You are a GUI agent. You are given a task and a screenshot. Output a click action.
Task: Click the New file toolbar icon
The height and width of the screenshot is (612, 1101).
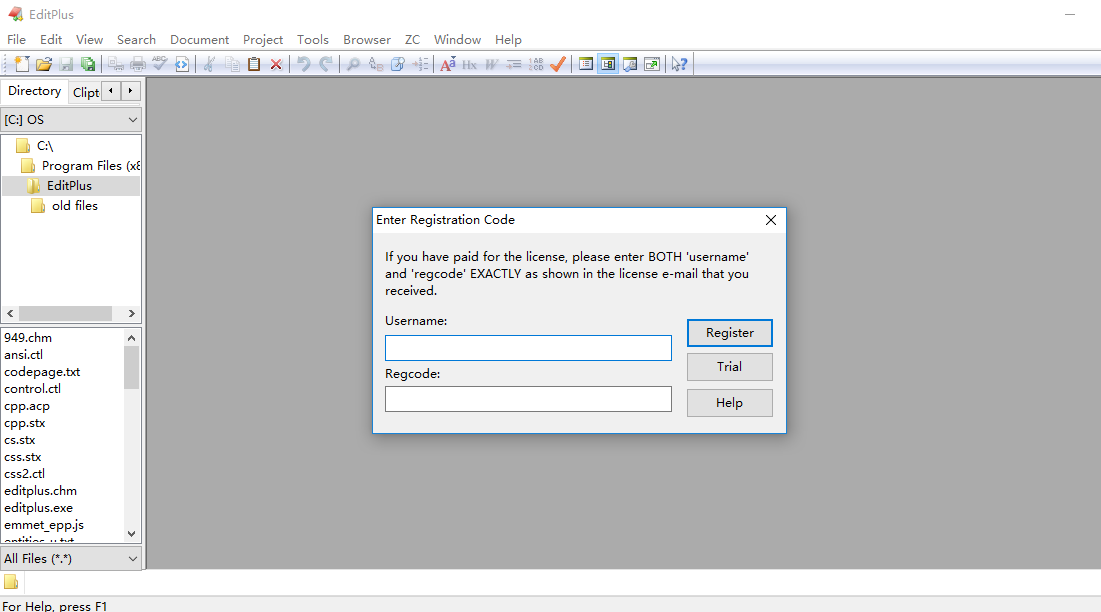[21, 64]
